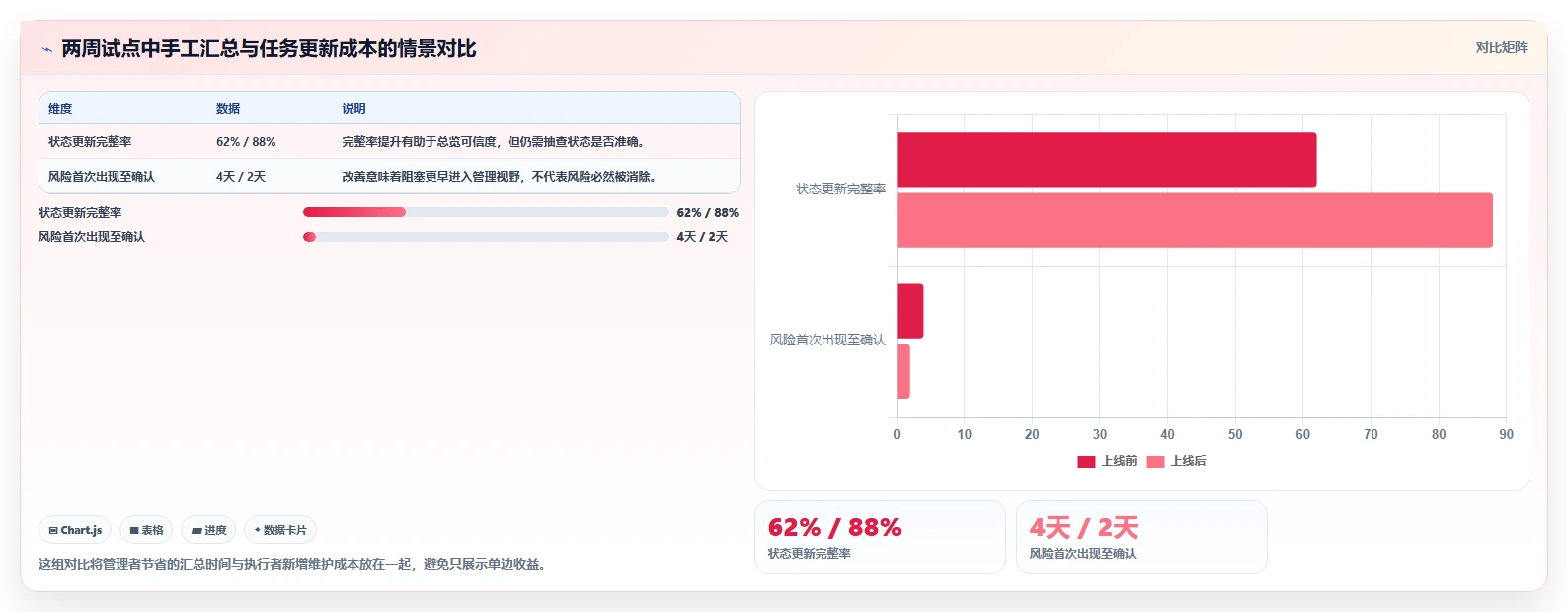Click the 表格 tag chip
1568x612 pixels.
pos(146,530)
